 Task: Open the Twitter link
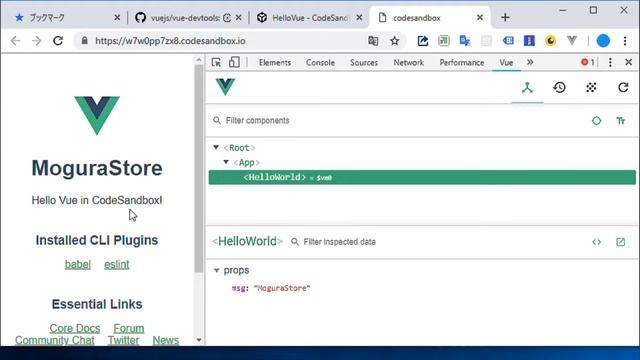click(x=123, y=340)
